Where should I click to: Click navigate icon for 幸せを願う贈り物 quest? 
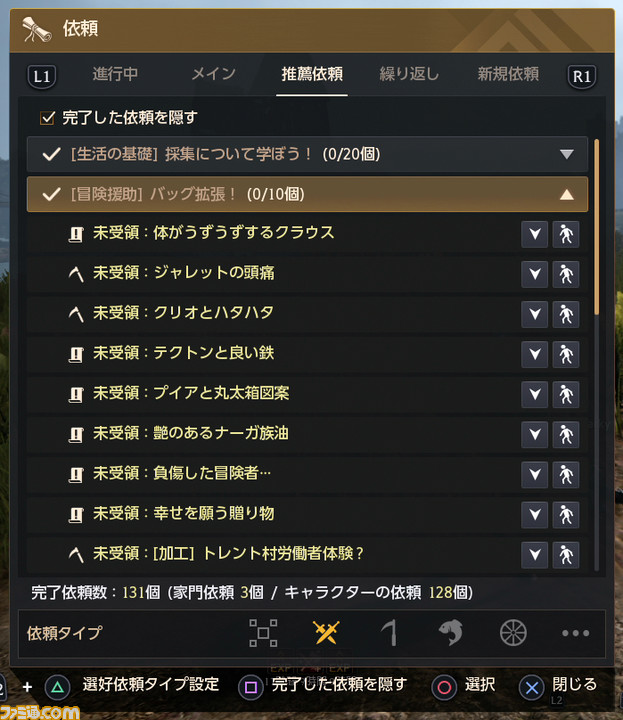(566, 514)
